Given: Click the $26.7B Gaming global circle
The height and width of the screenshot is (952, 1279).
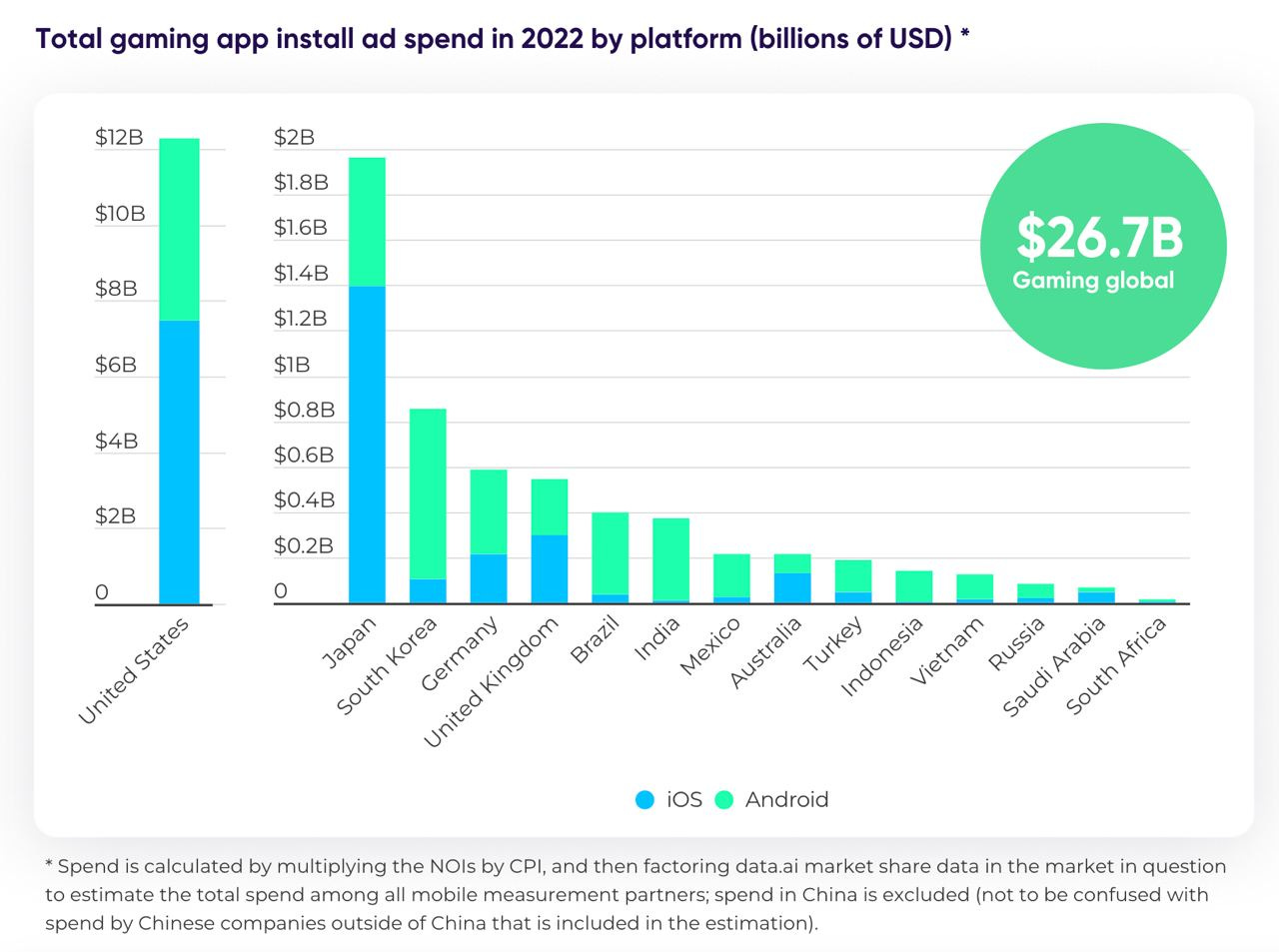Looking at the screenshot, I should tap(1103, 246).
